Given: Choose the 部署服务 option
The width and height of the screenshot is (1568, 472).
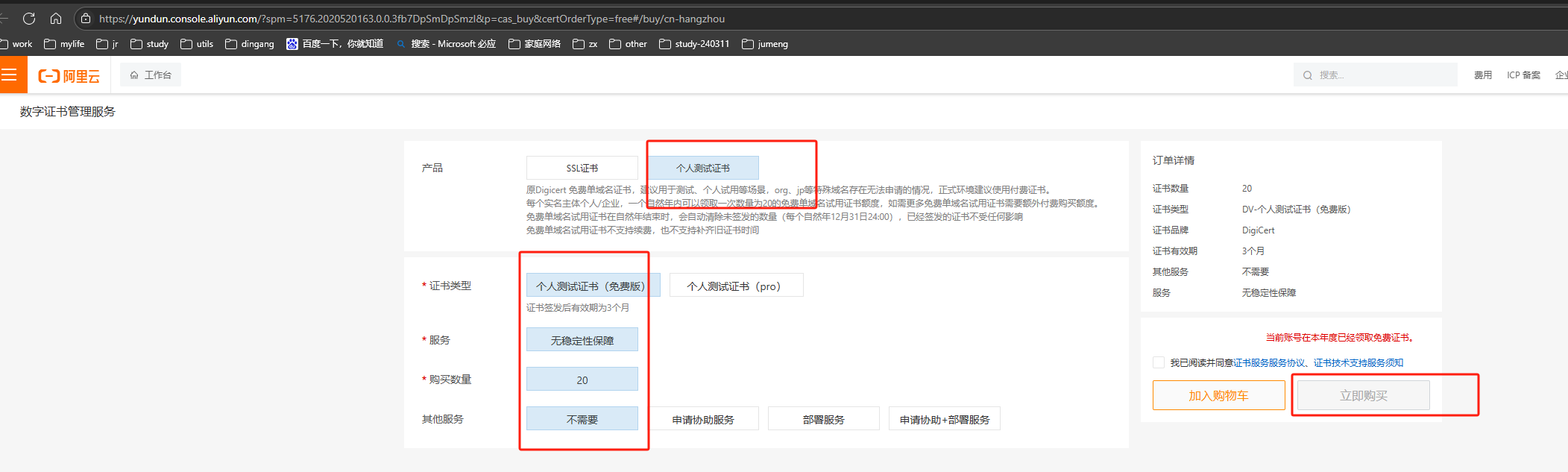Looking at the screenshot, I should coord(823,419).
